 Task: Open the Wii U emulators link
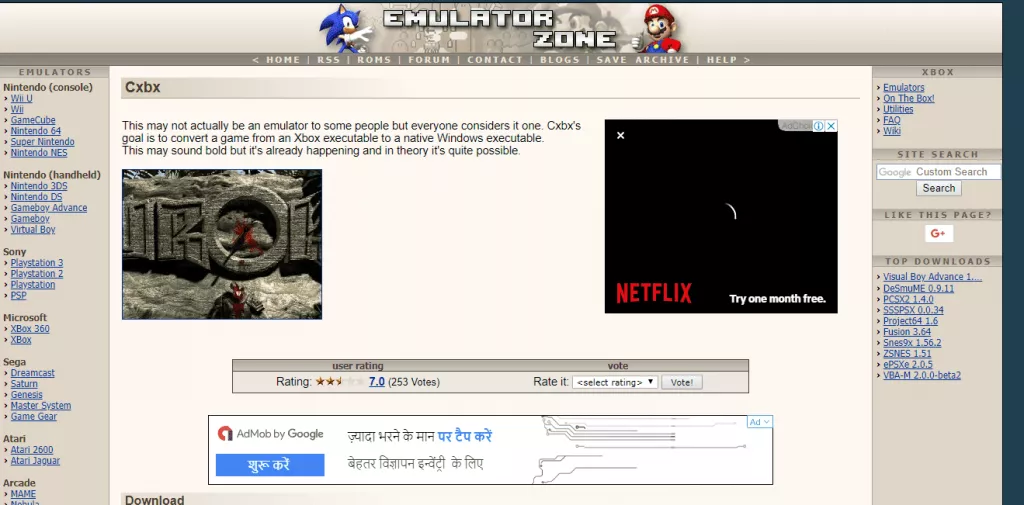pos(22,99)
